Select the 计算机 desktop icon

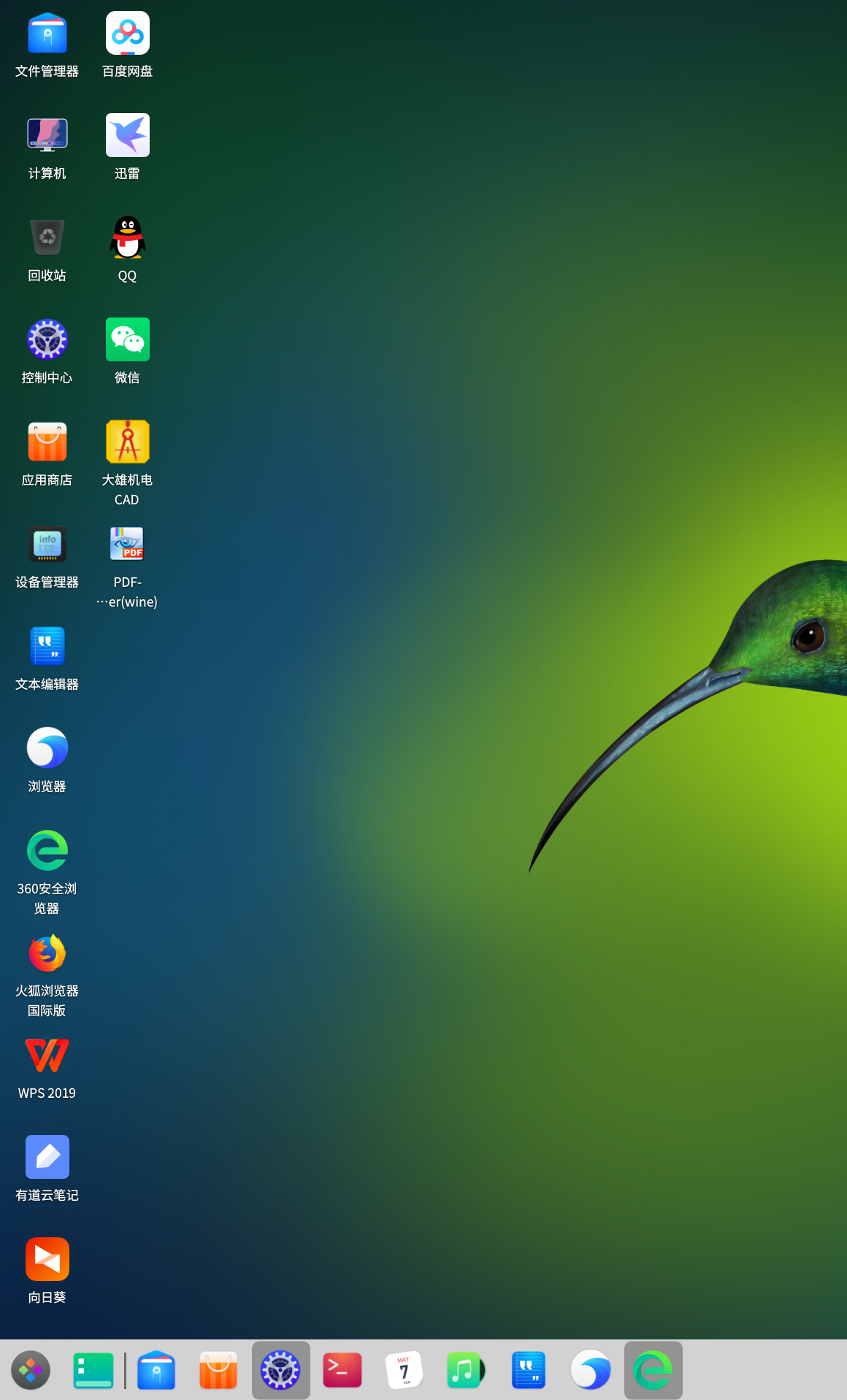[47, 135]
